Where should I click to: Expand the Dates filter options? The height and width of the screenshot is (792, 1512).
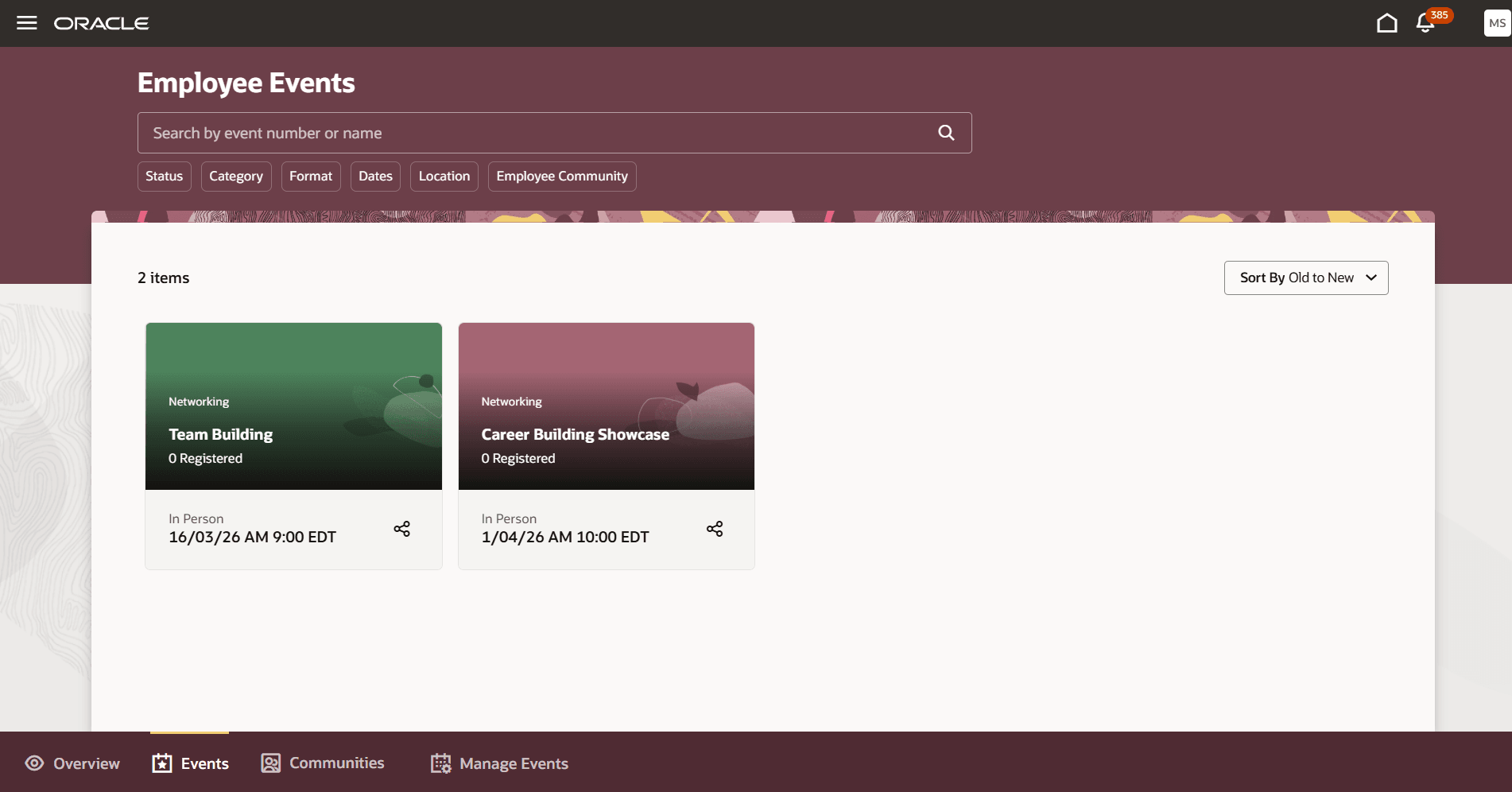pos(374,176)
